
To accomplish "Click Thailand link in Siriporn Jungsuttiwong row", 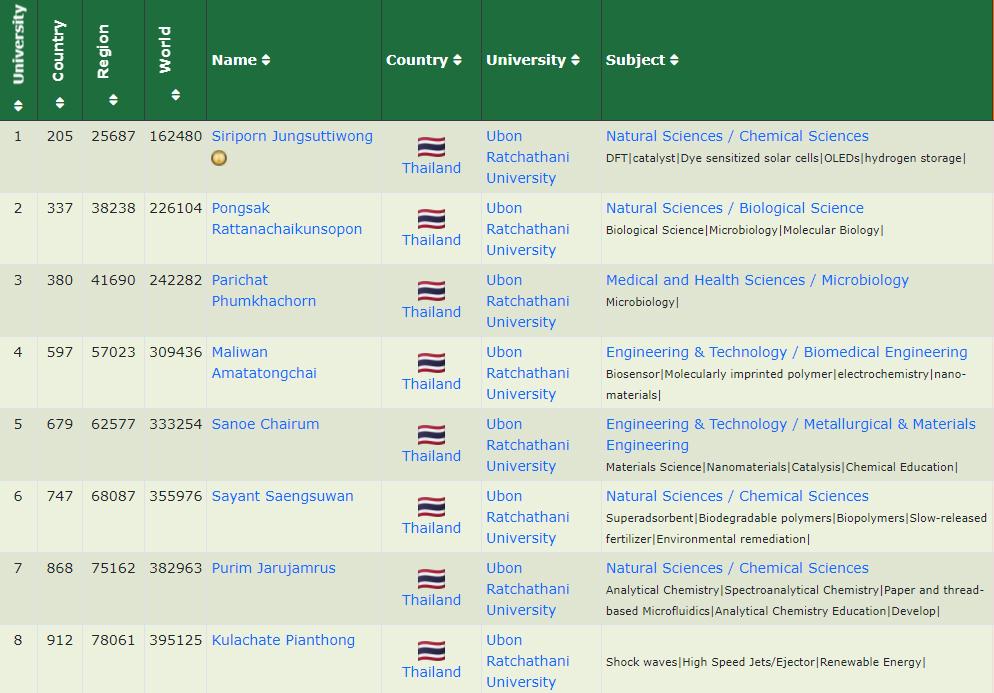I will (x=431, y=168).
